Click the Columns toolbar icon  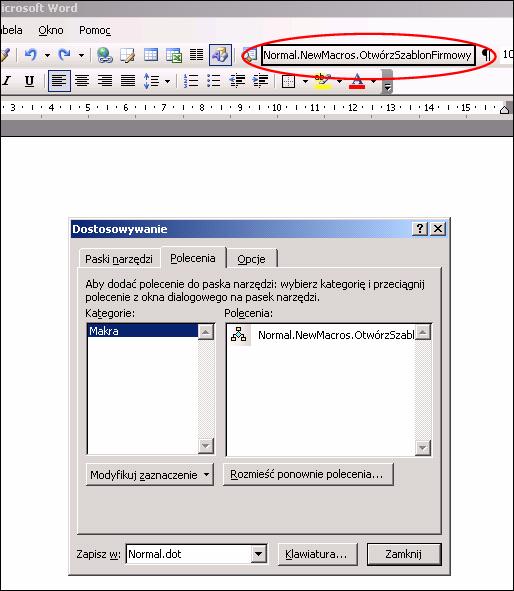pyautogui.click(x=196, y=55)
